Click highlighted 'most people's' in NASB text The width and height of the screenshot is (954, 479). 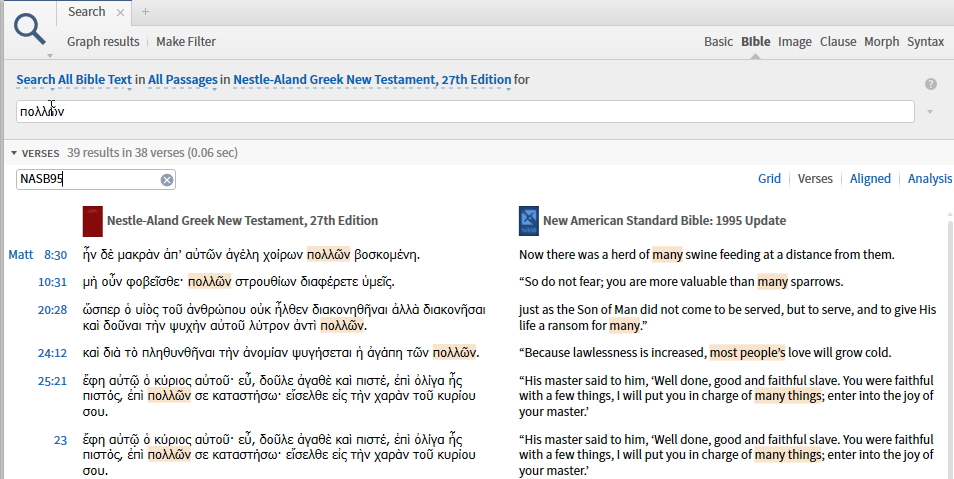pyautogui.click(x=747, y=352)
